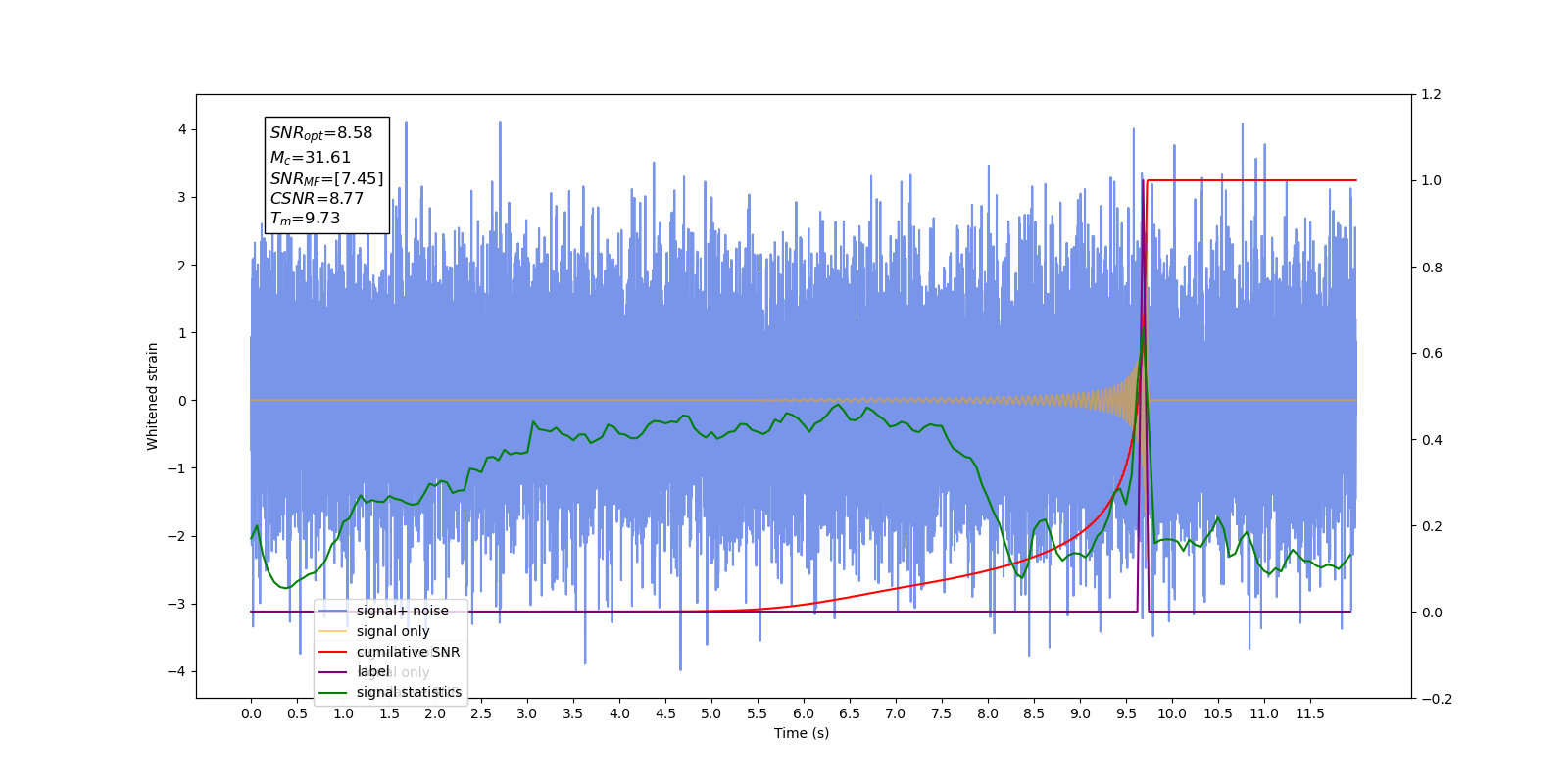Click the 'Time (s)' x-axis label
1568x784 pixels.
pyautogui.click(x=802, y=733)
